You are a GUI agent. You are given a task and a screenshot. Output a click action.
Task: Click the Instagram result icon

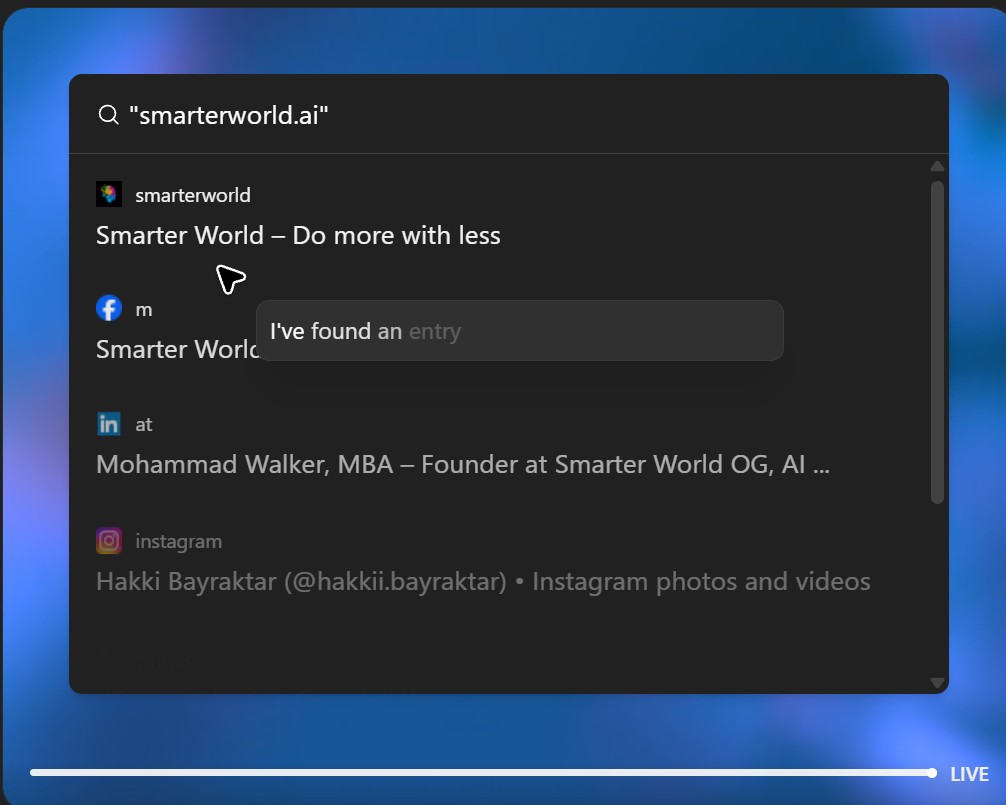[x=109, y=541]
